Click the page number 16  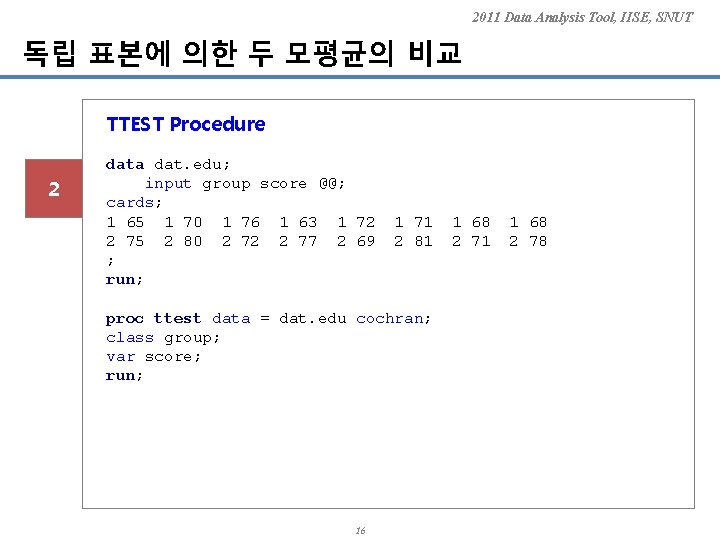360,530
